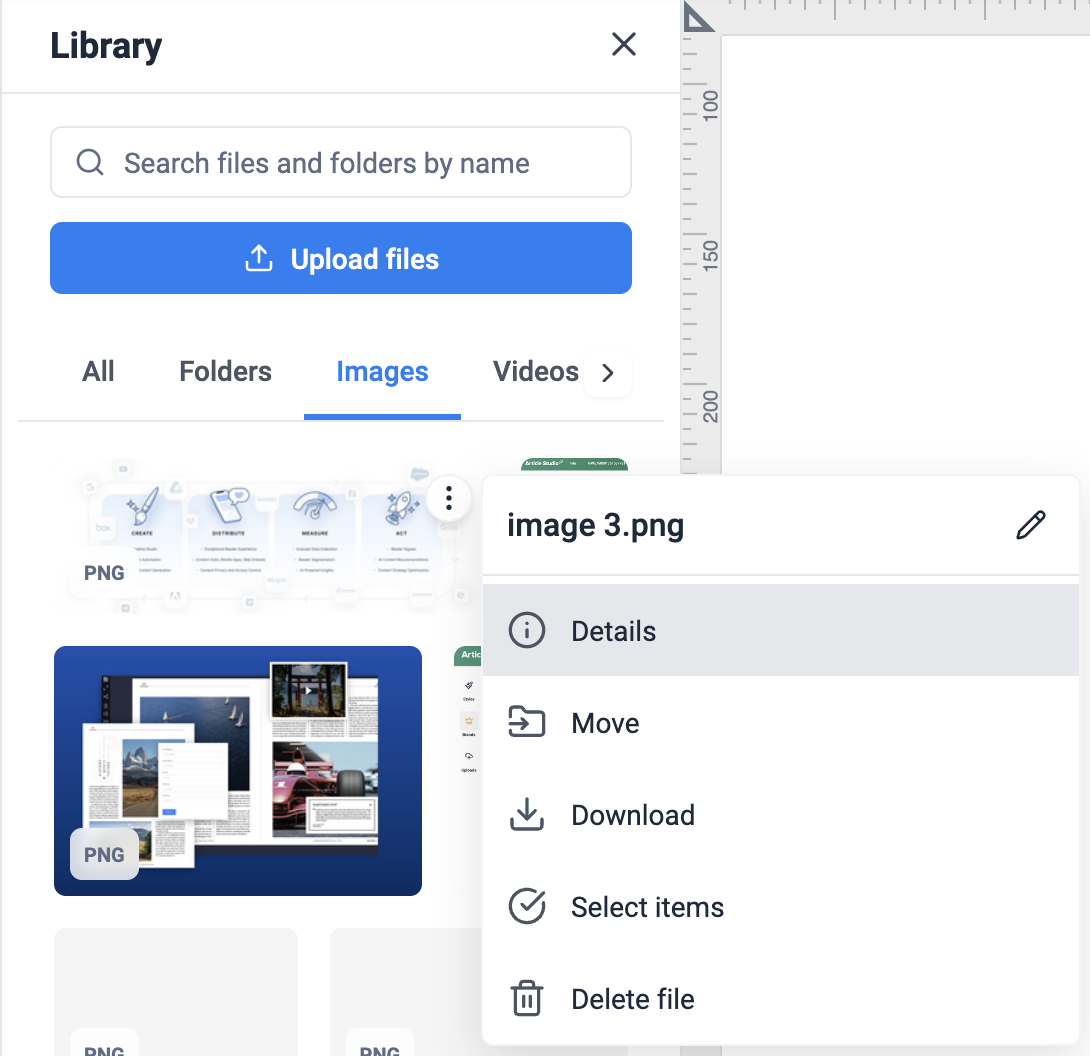Click the blank PNG thumbnail at bottom left
The height and width of the screenshot is (1056, 1090).
click(x=176, y=990)
